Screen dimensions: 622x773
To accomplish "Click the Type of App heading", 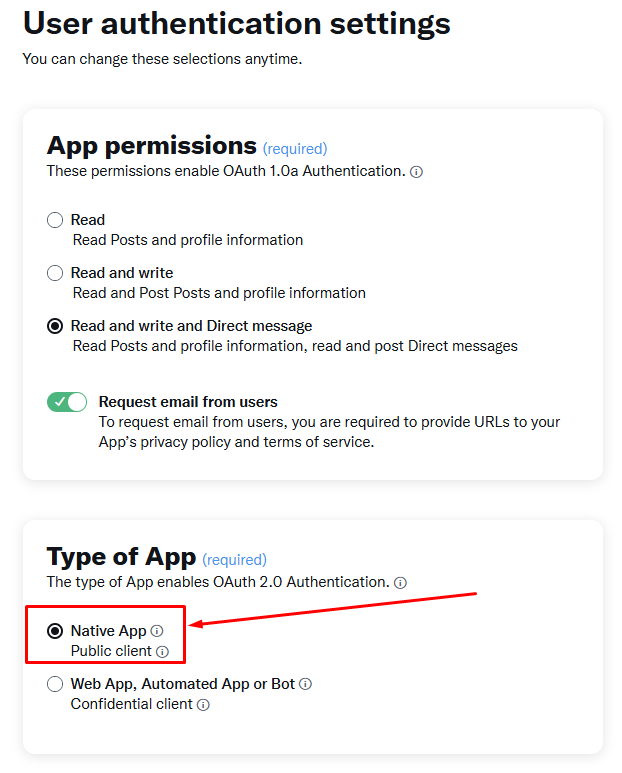I will [121, 557].
